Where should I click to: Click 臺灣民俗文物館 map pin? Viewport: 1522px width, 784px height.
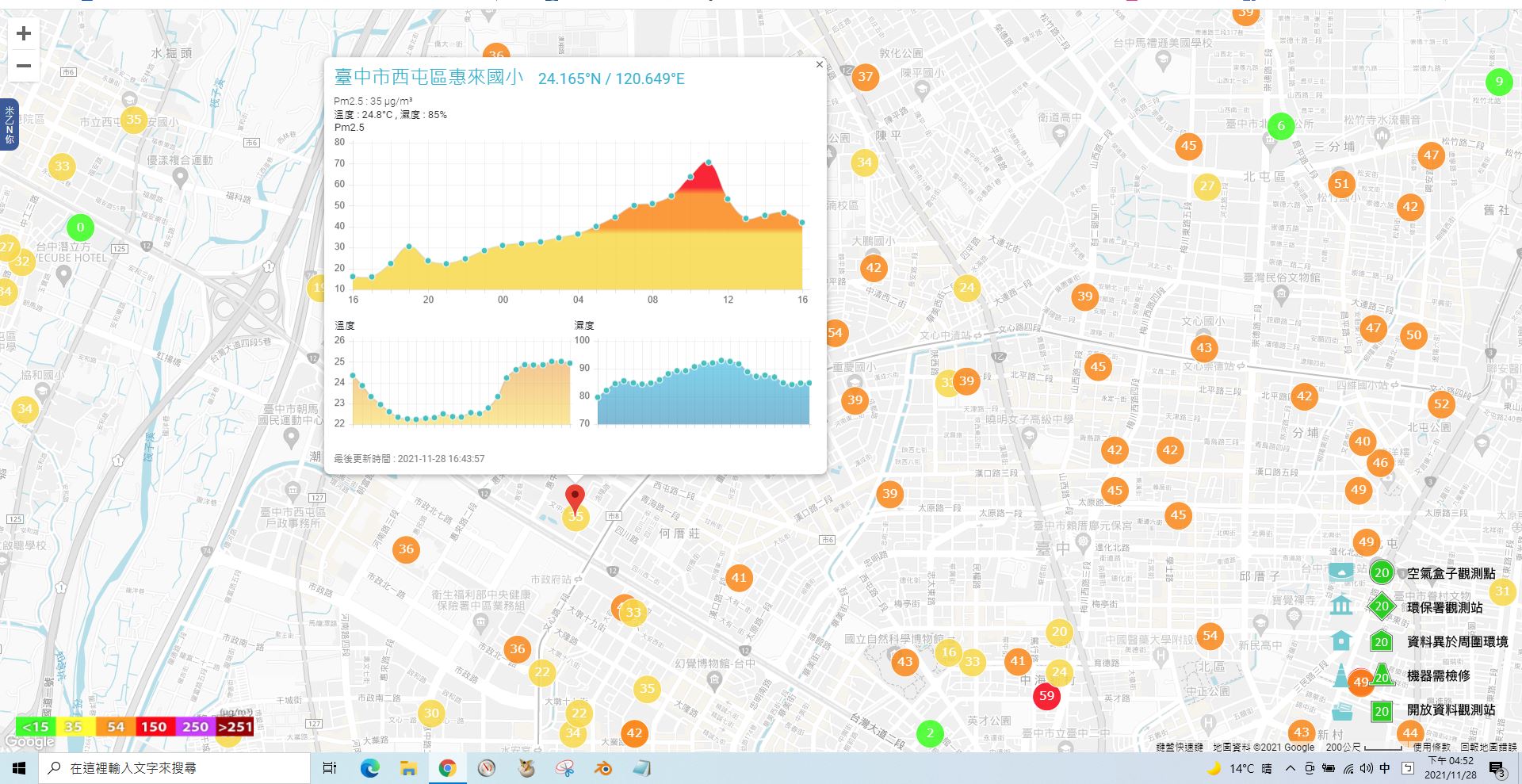[x=1282, y=296]
